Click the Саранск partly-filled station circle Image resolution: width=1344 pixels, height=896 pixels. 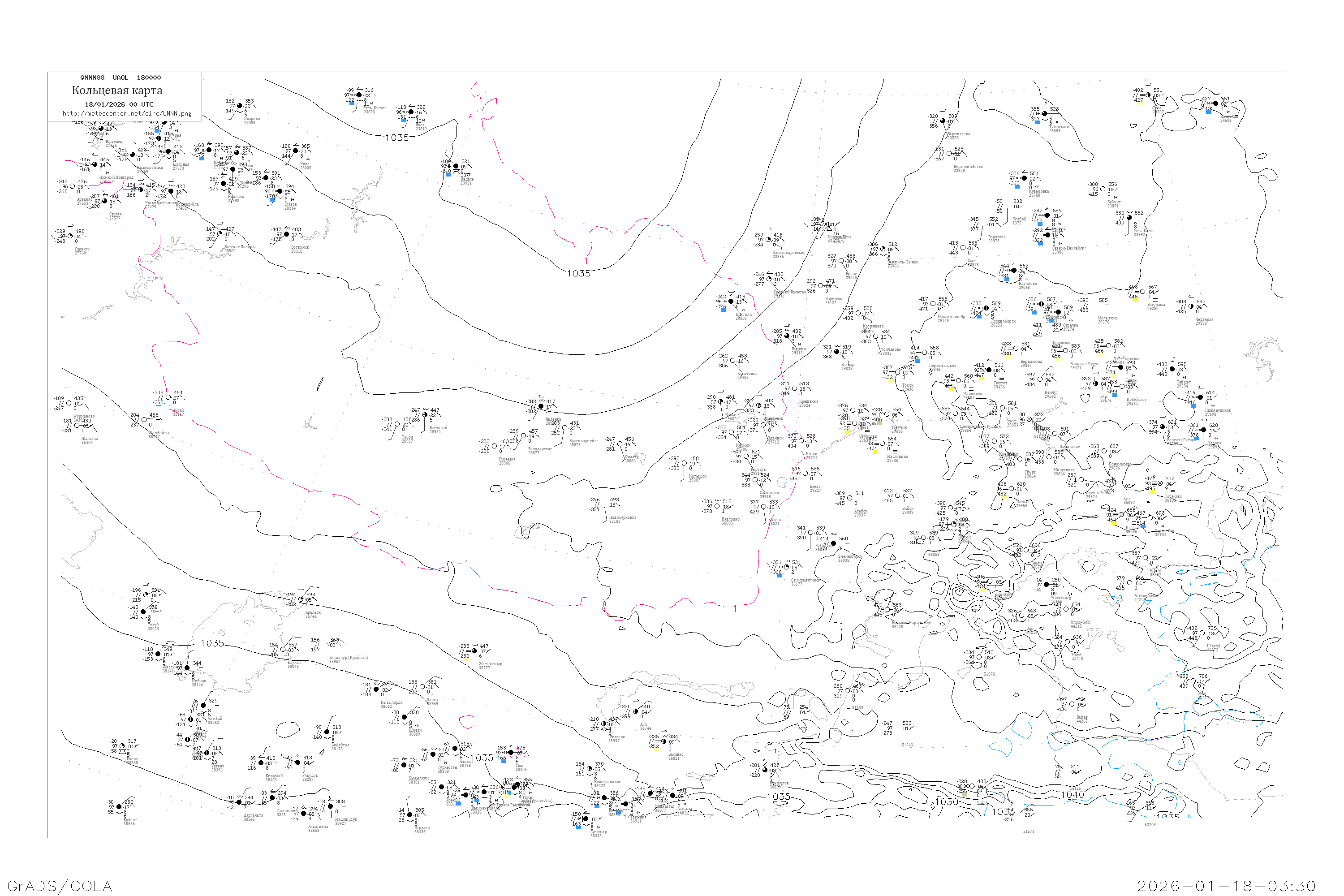point(70,236)
